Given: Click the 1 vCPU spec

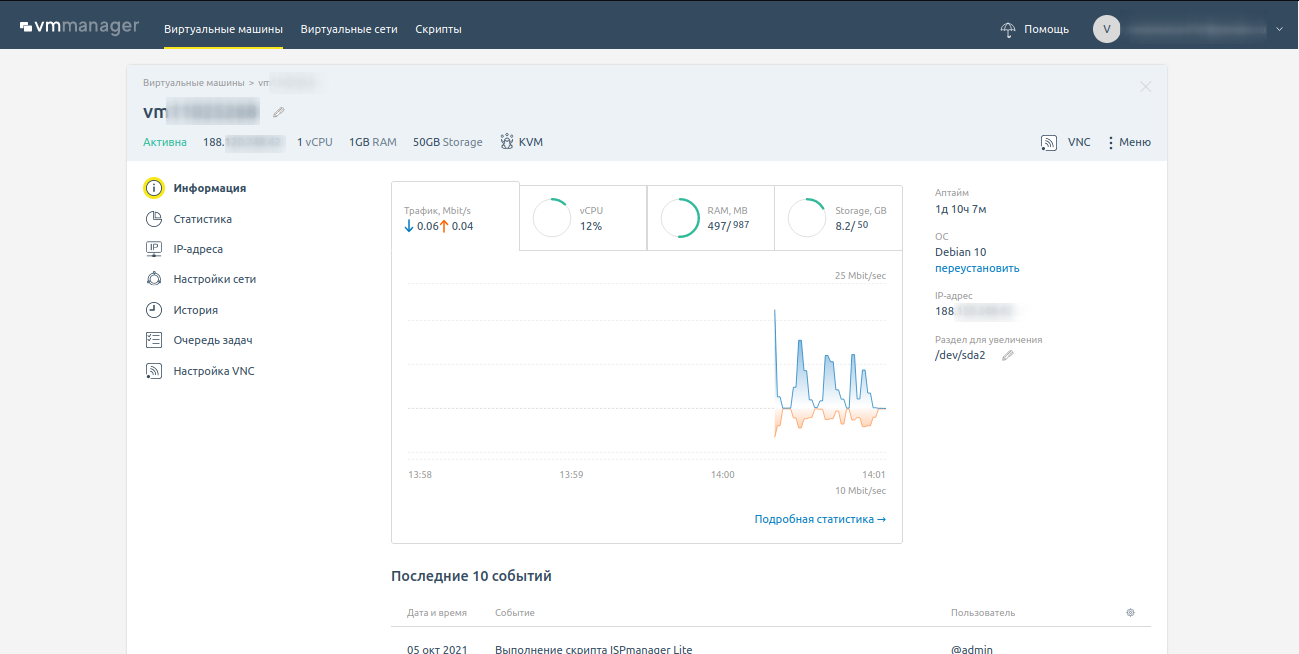Looking at the screenshot, I should [315, 142].
